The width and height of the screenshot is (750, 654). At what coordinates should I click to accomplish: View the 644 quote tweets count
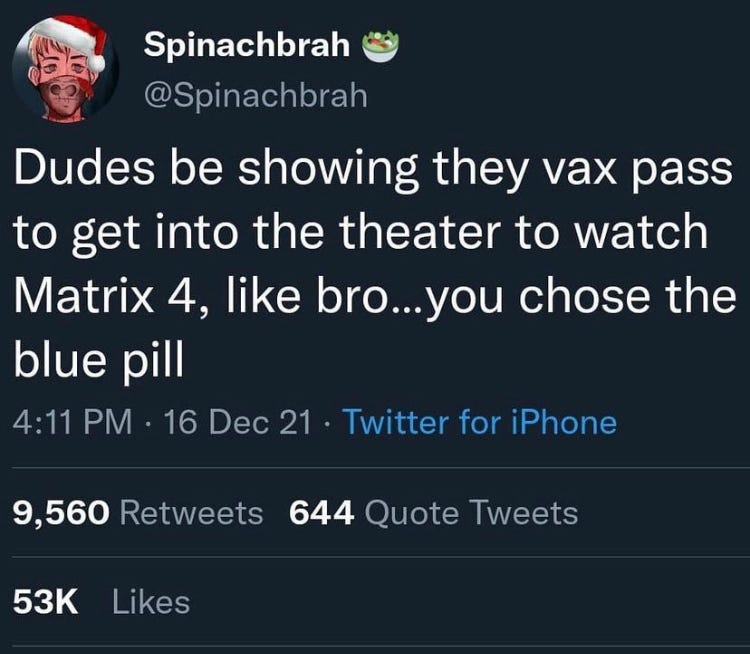322,513
